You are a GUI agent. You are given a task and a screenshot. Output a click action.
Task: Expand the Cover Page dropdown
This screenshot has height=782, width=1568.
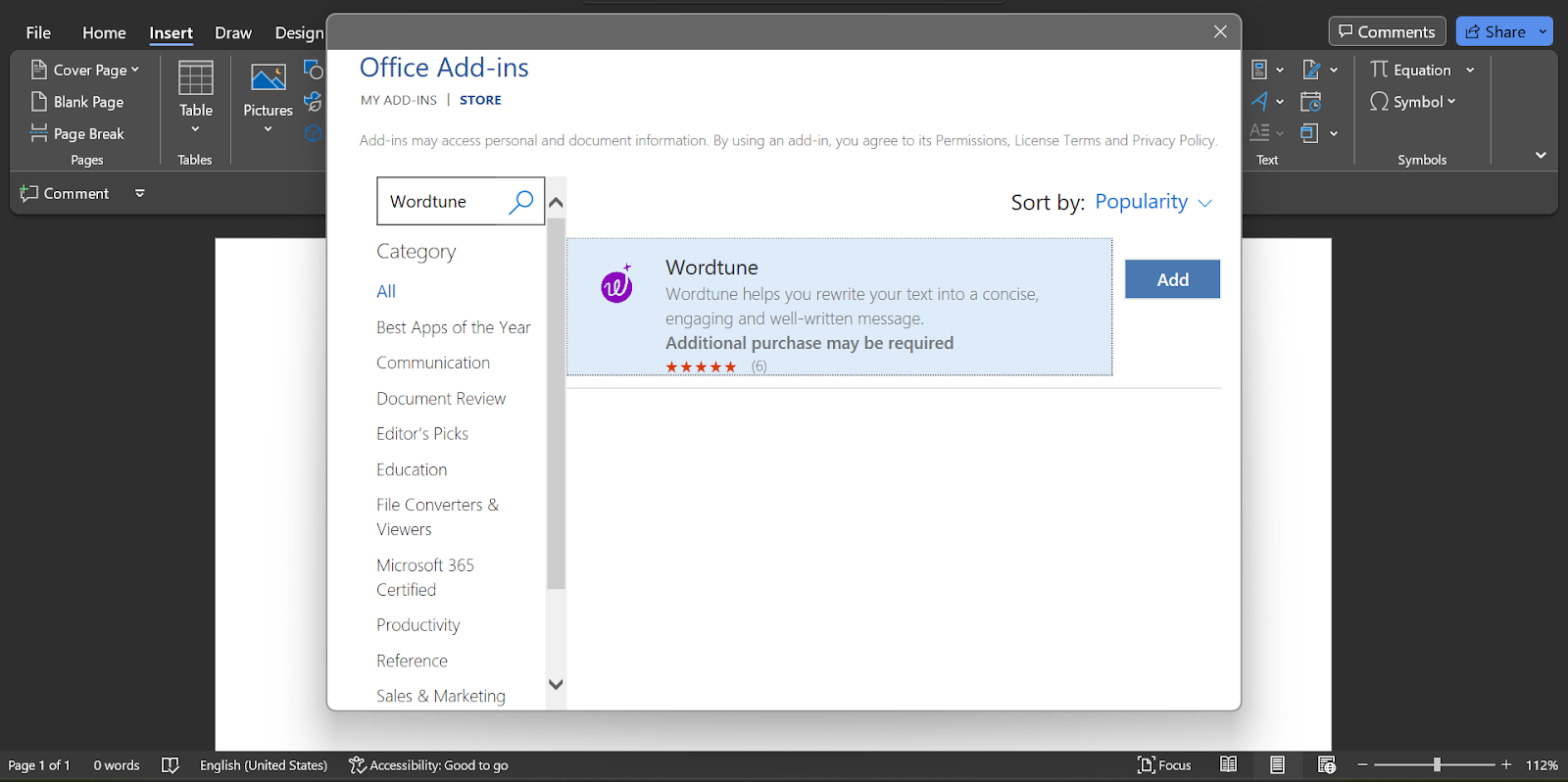coord(135,70)
